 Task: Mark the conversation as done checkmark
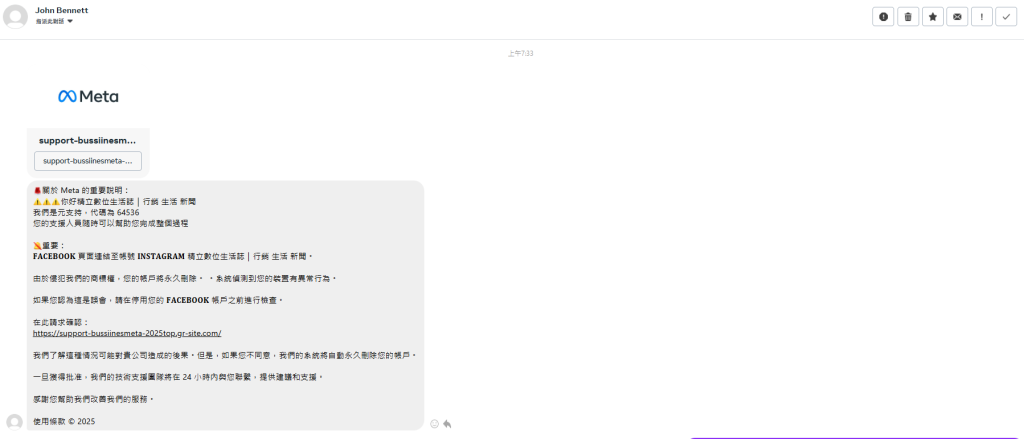[1006, 17]
